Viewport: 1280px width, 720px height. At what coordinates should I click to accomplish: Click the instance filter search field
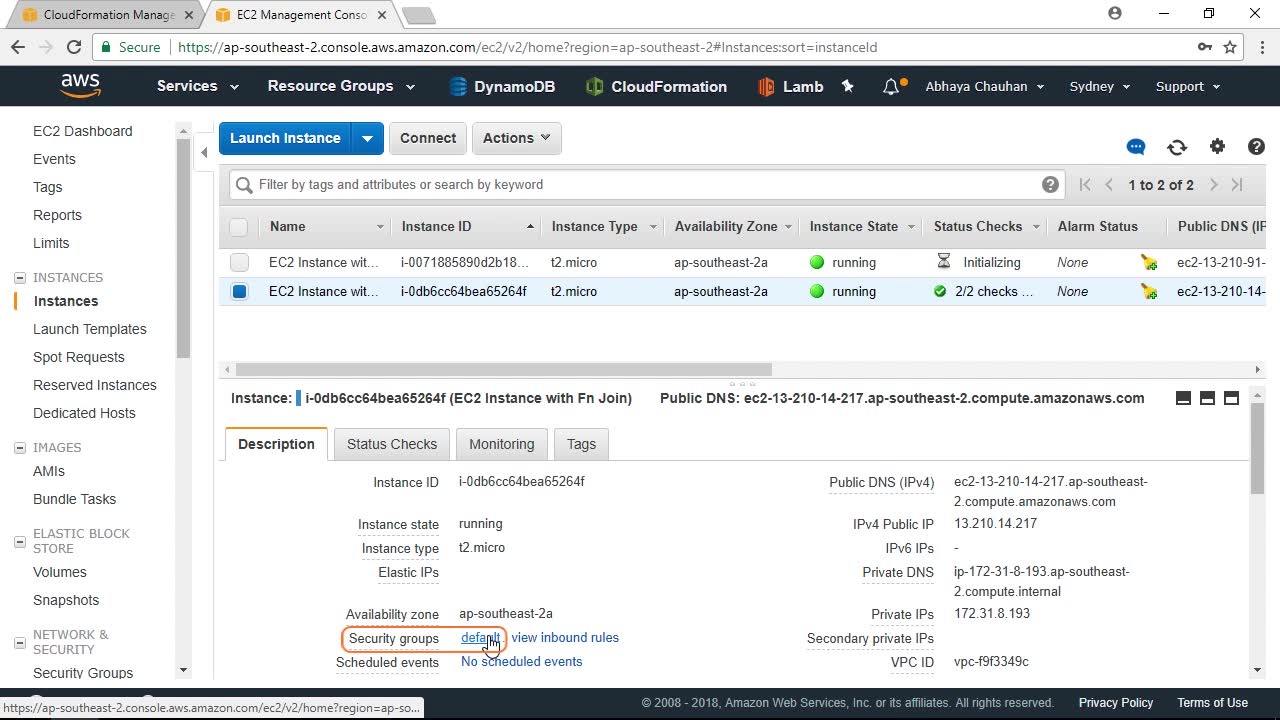point(645,184)
